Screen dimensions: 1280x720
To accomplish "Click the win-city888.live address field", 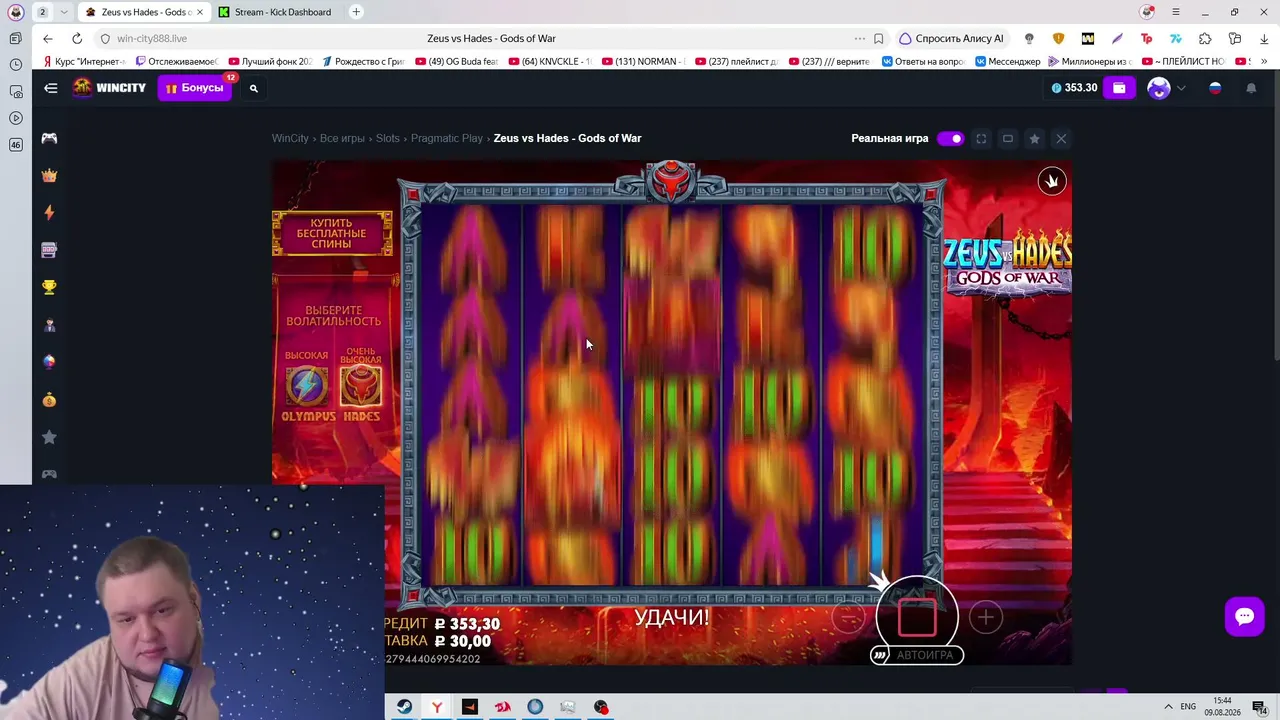I will click(x=152, y=38).
